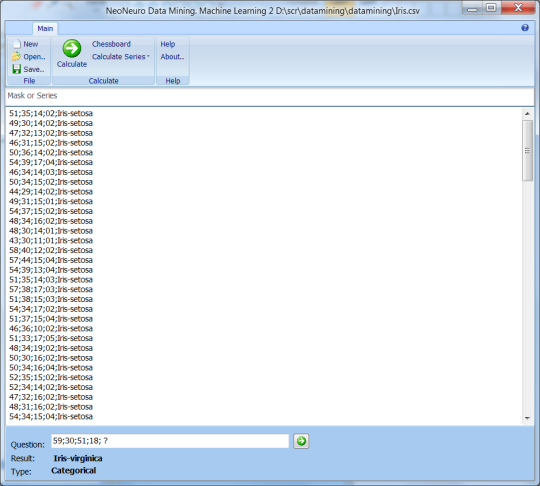The width and height of the screenshot is (540, 486).
Task: Select row 43;30;11;01;Iris-setosa
Action: pos(51,240)
